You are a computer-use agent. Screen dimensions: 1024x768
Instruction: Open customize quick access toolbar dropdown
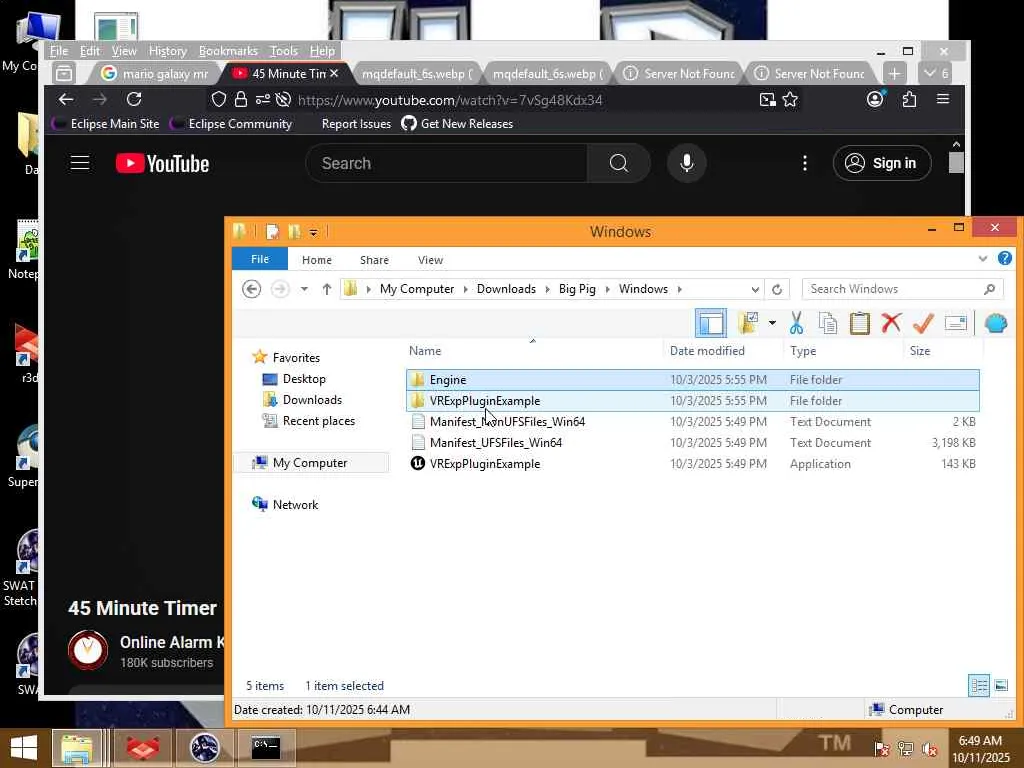click(x=313, y=232)
